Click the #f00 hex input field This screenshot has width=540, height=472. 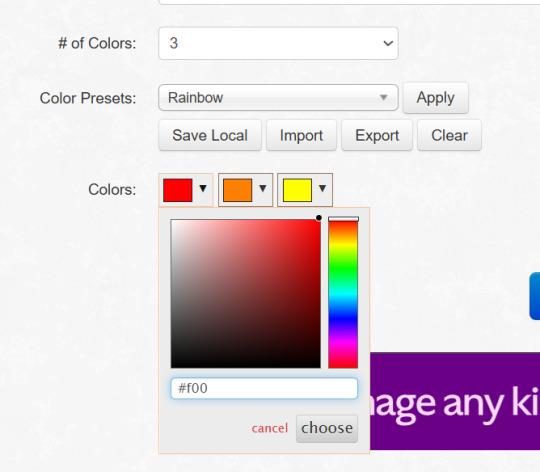264,388
